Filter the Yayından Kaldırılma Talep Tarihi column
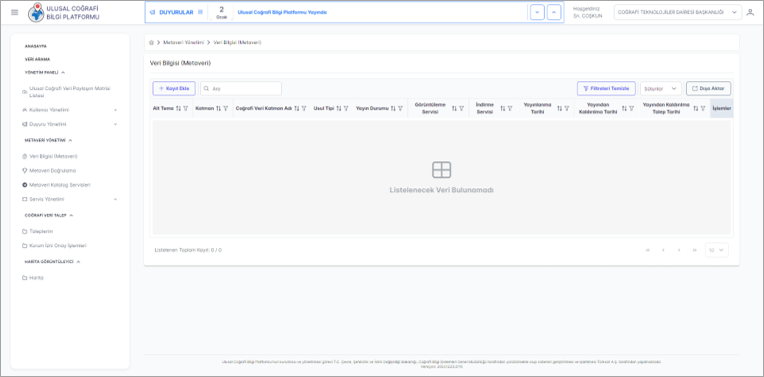This screenshot has height=377, width=764. point(703,108)
